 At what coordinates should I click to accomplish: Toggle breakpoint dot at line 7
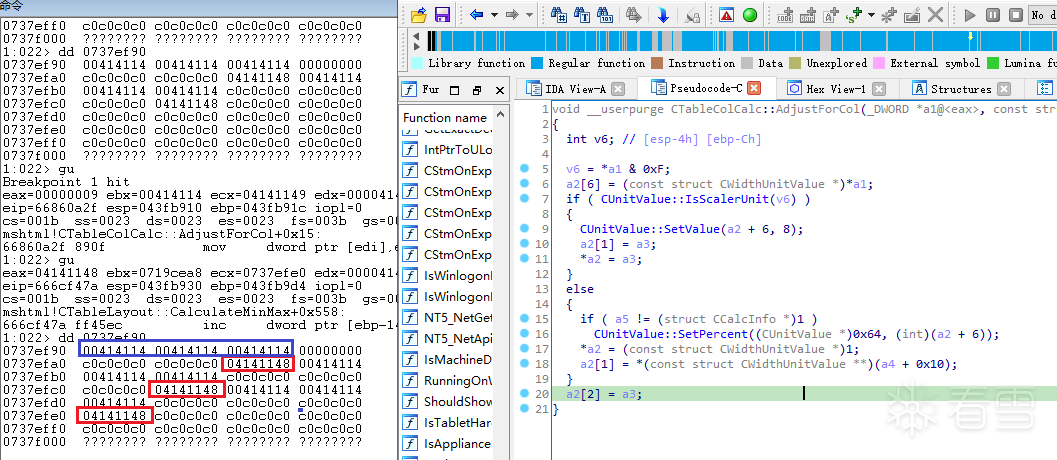click(525, 198)
